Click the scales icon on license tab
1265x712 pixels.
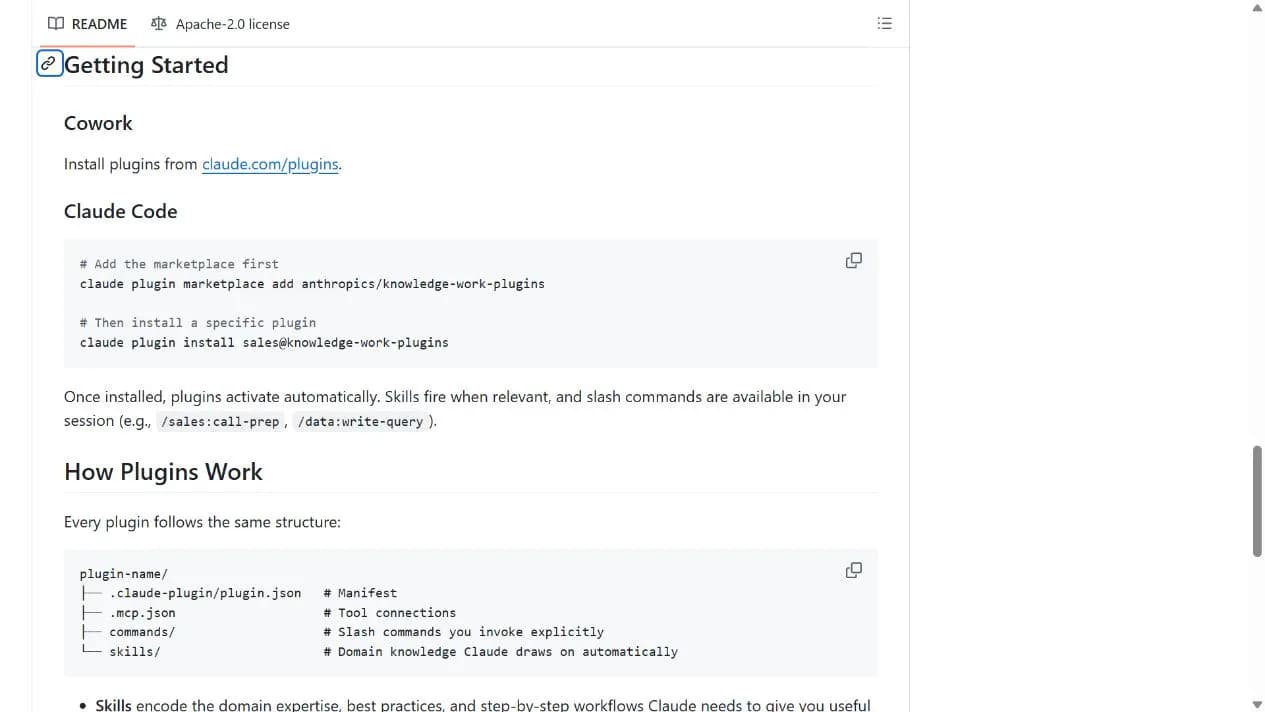coord(159,24)
